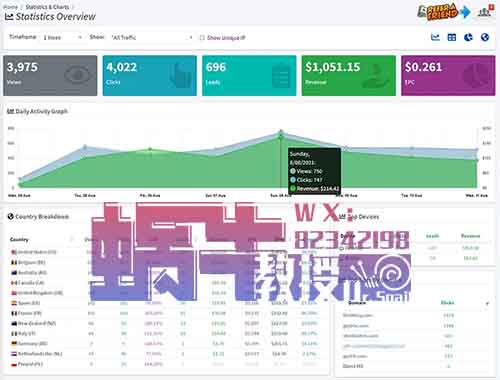Viewport: 500px width, 380px height.
Task: Open the $0.261 EPC card
Action: (448, 76)
